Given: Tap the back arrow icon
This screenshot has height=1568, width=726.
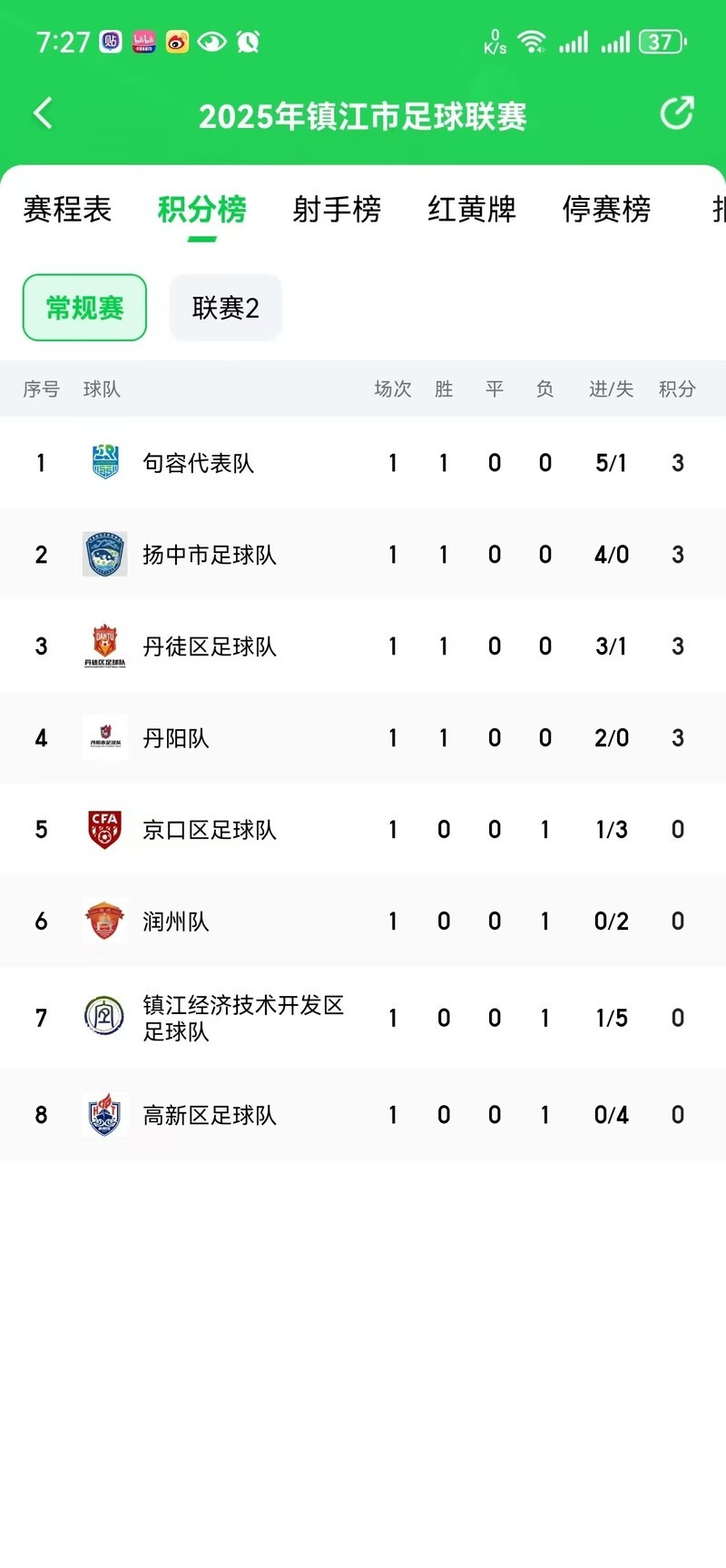Looking at the screenshot, I should tap(43, 113).
